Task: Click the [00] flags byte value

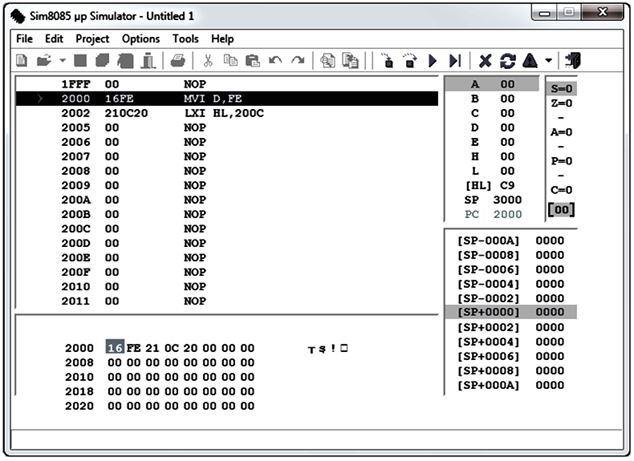Action: click(561, 209)
